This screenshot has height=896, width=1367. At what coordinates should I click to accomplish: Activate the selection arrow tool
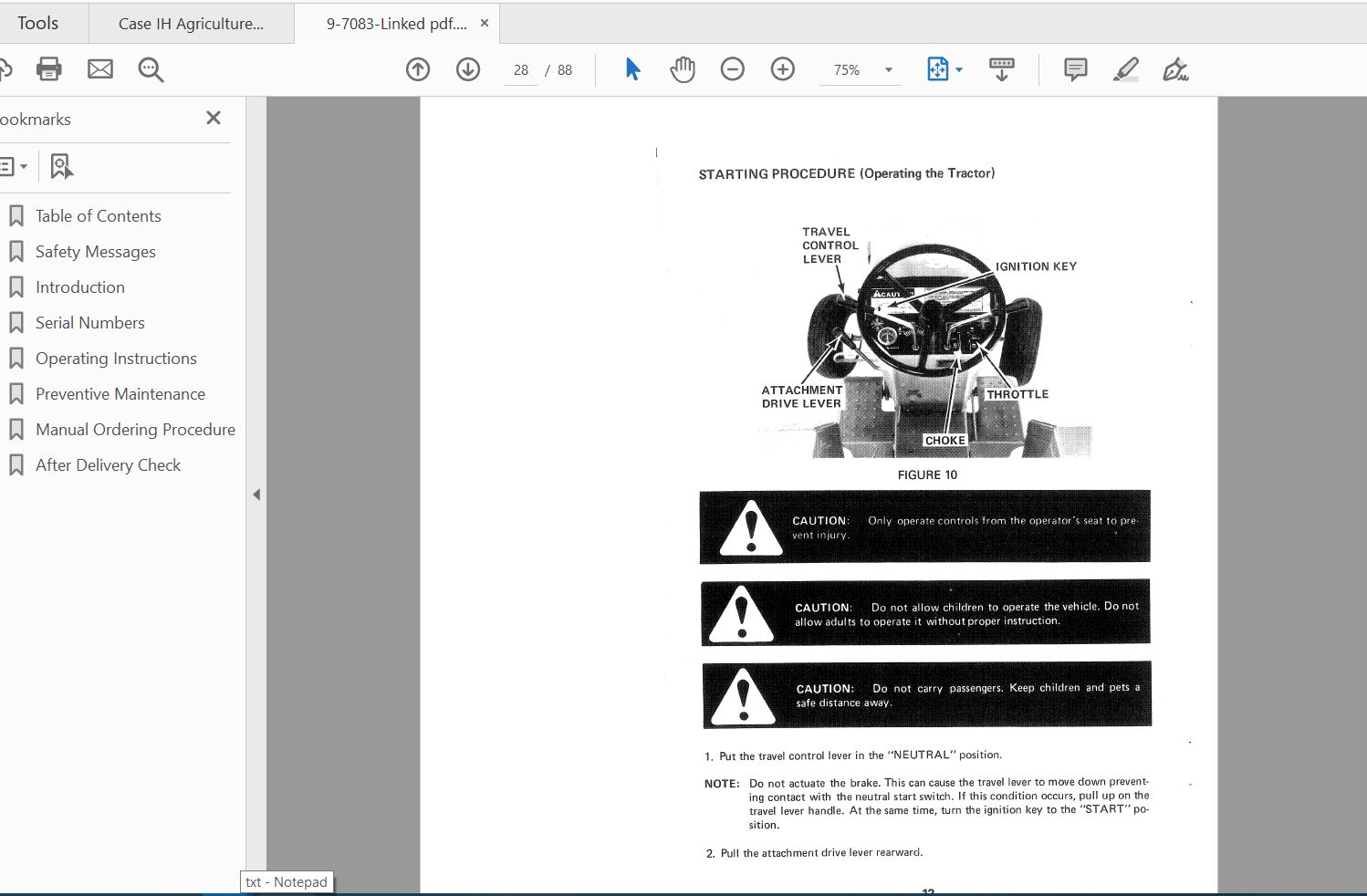point(631,68)
